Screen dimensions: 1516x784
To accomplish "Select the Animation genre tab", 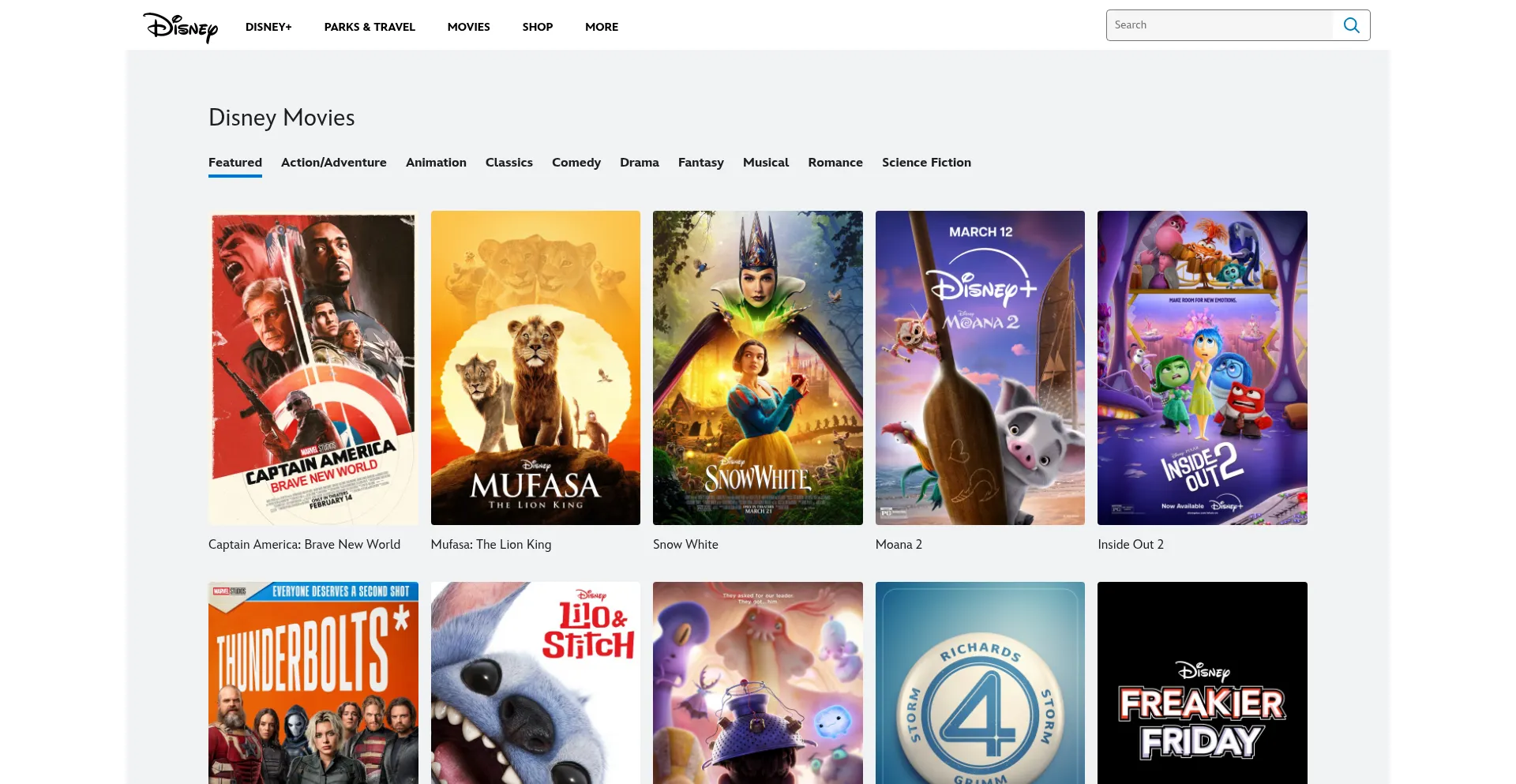I will (x=436, y=163).
